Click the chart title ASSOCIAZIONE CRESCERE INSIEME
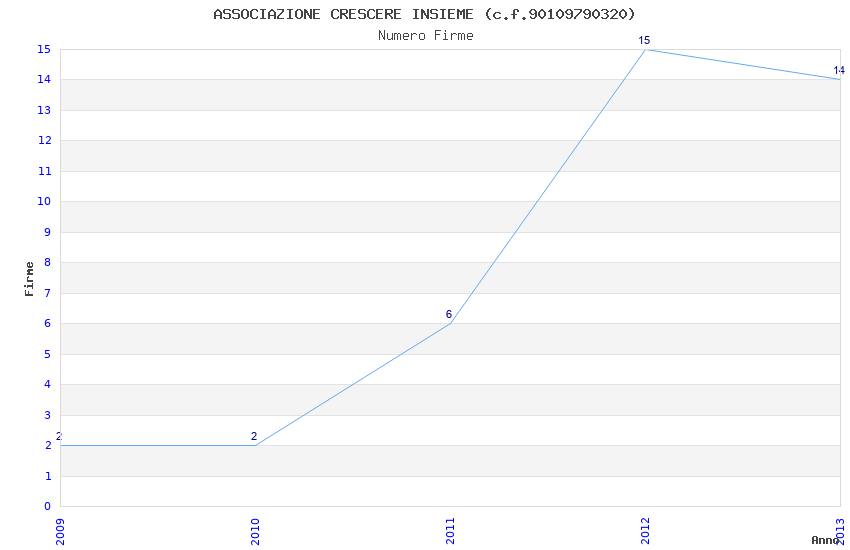The width and height of the screenshot is (850, 550). pyautogui.click(x=424, y=14)
